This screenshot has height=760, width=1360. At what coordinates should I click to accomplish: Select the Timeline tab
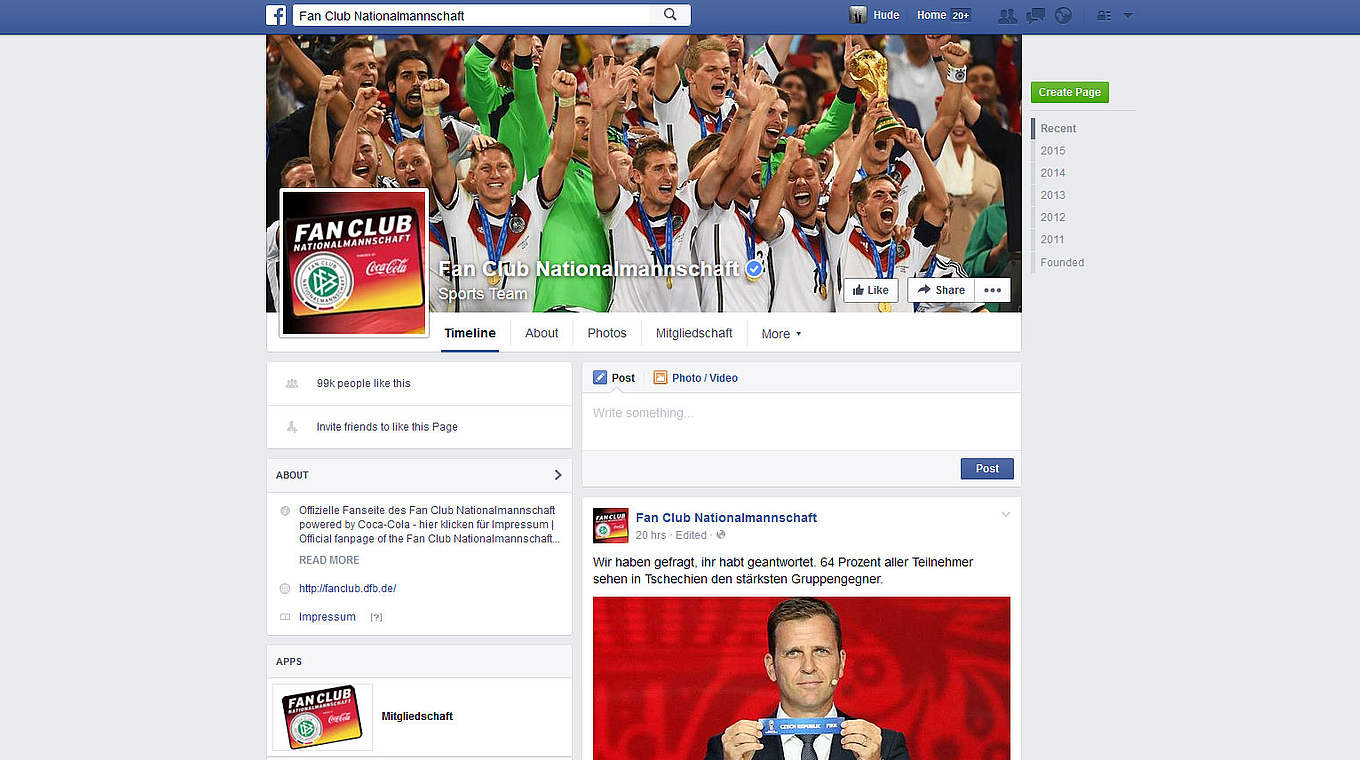[x=470, y=333]
